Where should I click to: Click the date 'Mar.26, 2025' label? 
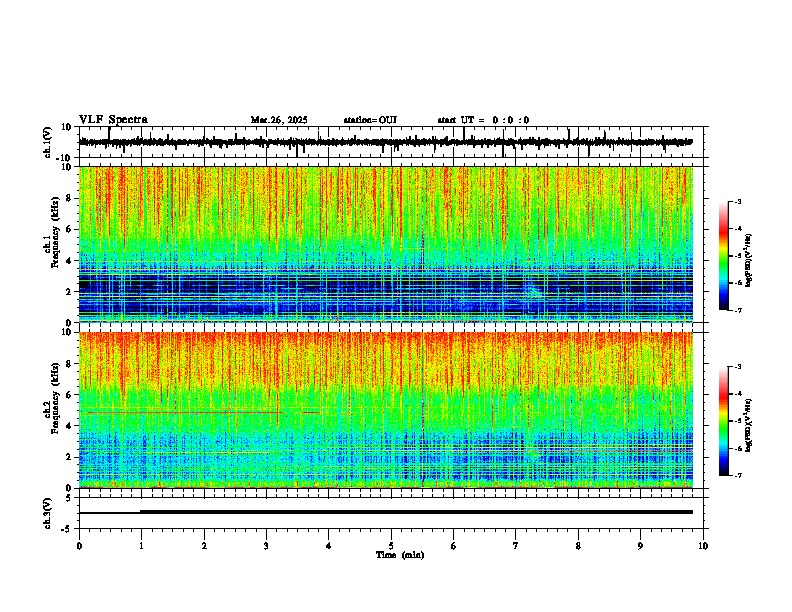pyautogui.click(x=279, y=120)
